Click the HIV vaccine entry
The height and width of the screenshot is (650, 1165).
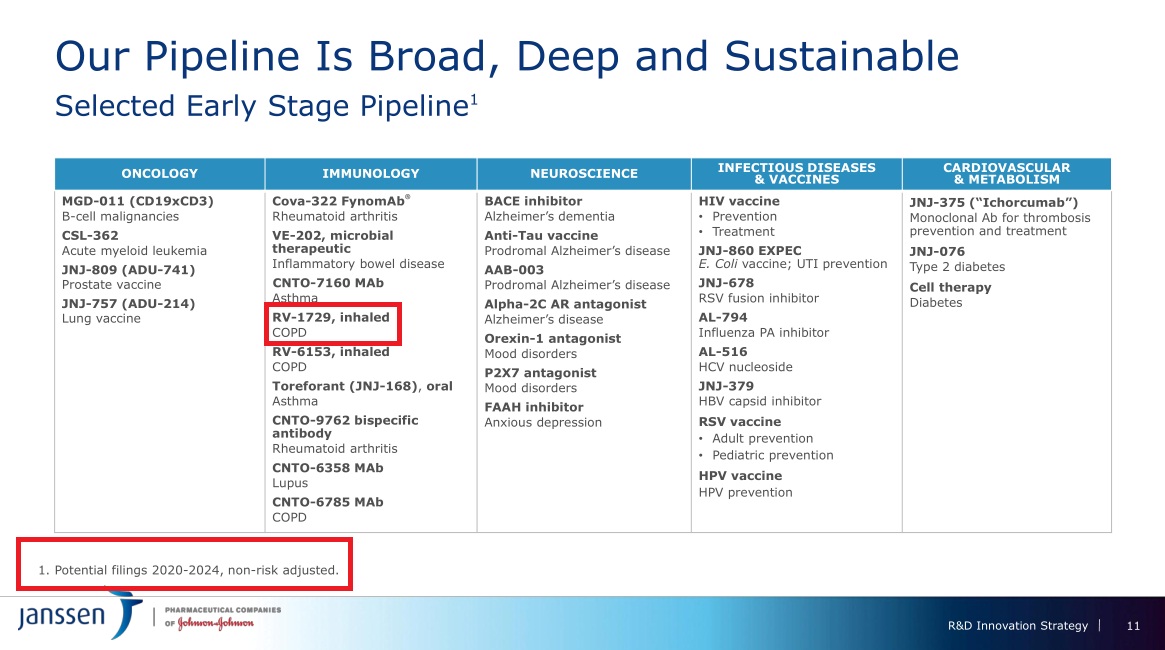coord(738,201)
